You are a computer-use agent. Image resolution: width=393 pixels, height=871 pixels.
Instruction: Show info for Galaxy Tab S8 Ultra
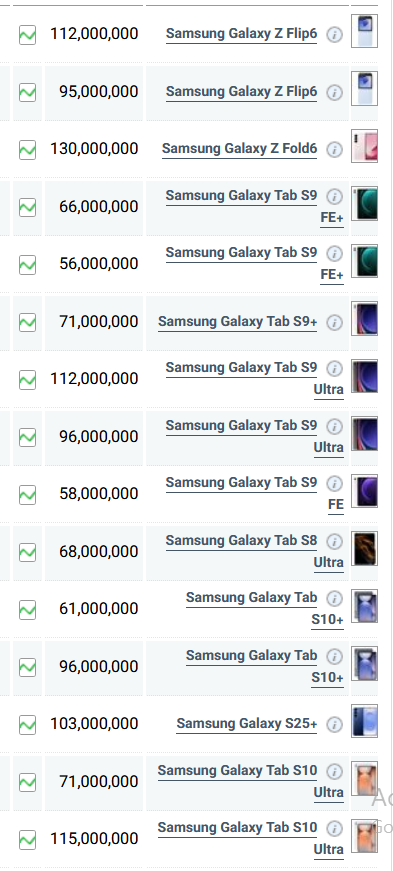click(x=334, y=541)
